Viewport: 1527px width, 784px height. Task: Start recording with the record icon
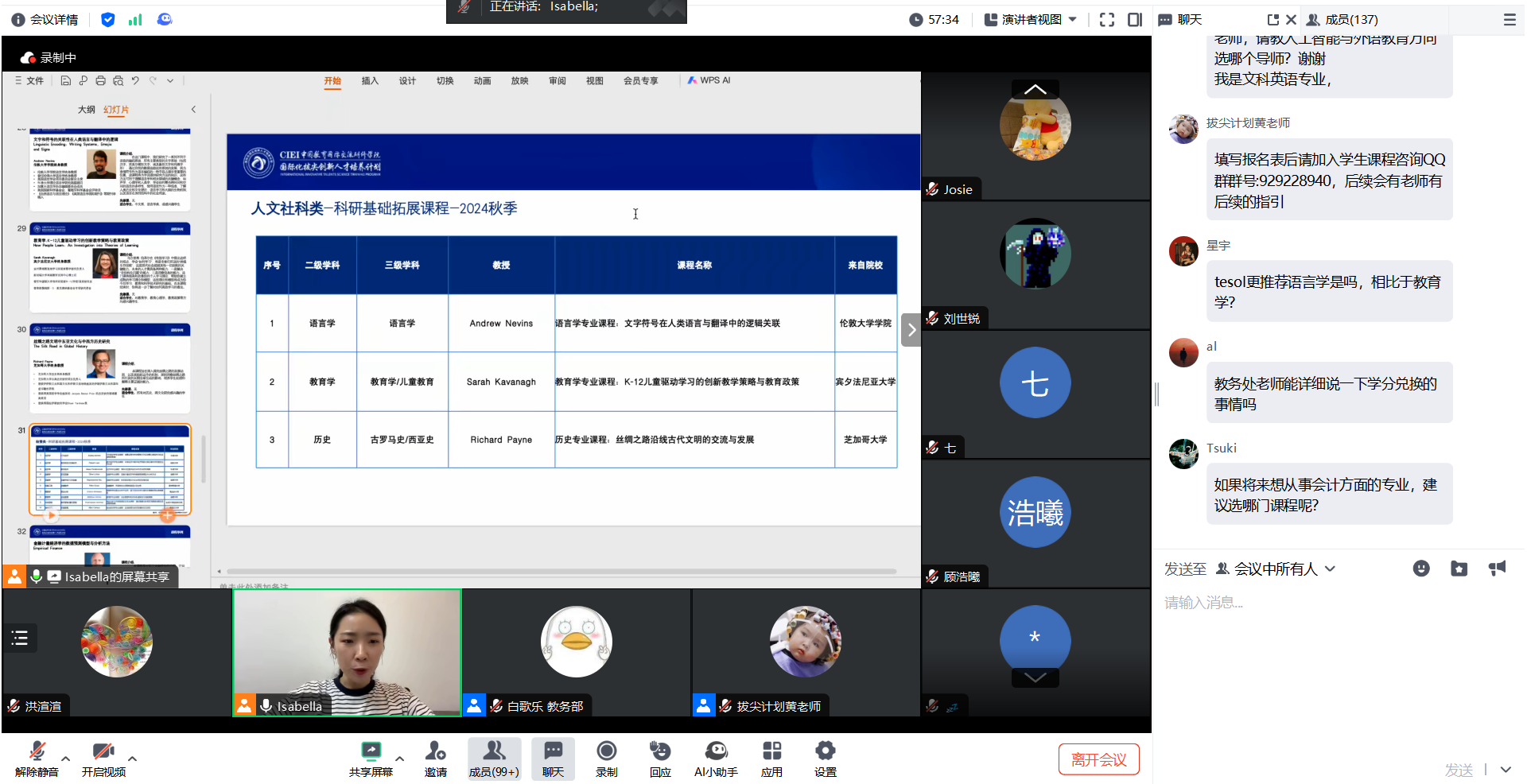[x=606, y=751]
